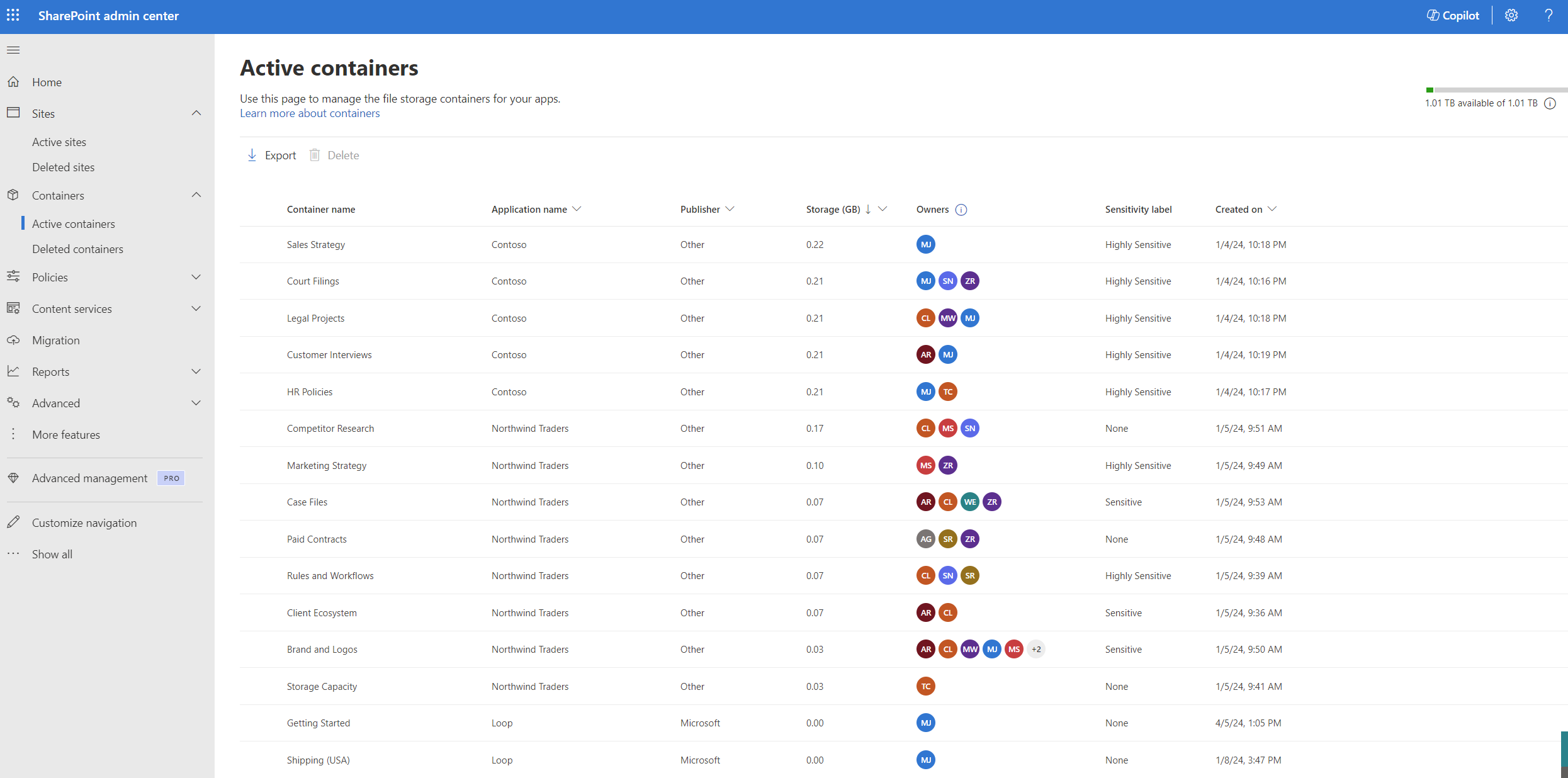Viewport: 1568px width, 778px height.
Task: Click the Export icon to download data
Action: (x=251, y=155)
